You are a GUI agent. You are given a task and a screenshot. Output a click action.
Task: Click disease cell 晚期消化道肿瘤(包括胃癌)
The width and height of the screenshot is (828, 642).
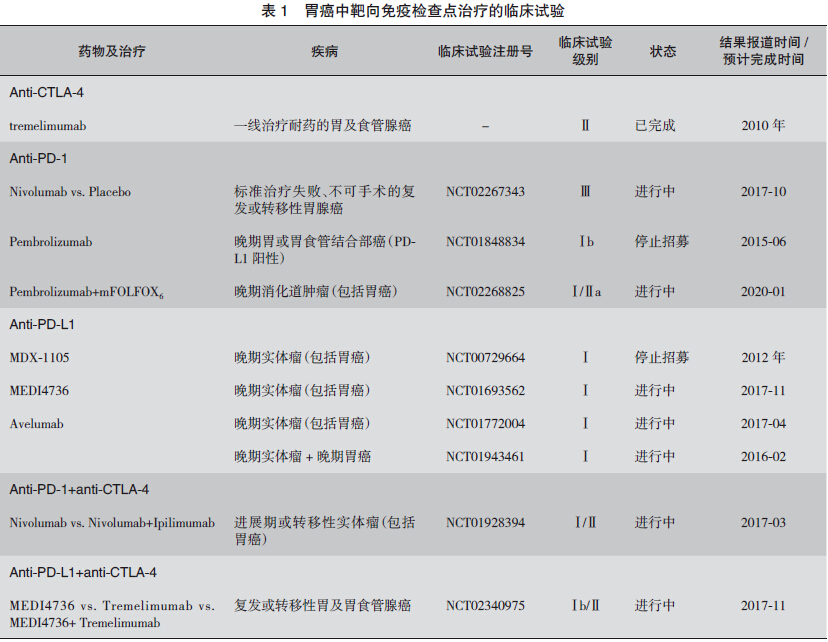tap(316, 291)
